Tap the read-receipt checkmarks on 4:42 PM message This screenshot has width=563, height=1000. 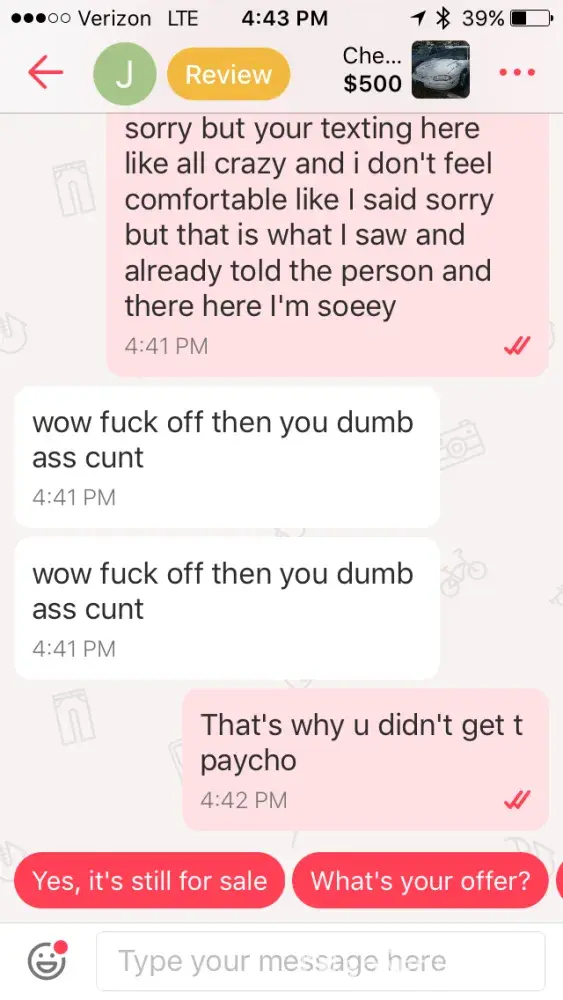coord(517,799)
